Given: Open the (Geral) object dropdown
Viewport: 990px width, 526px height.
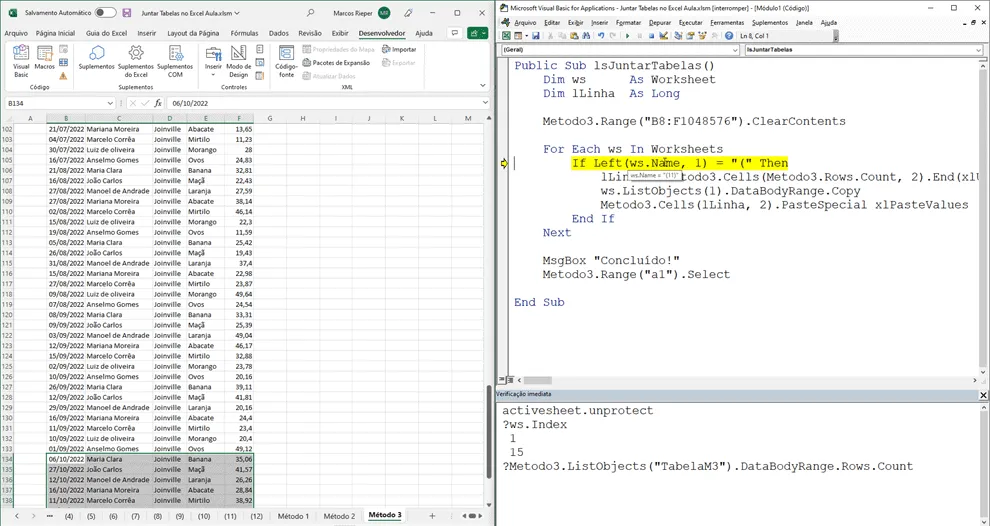Looking at the screenshot, I should [x=735, y=49].
